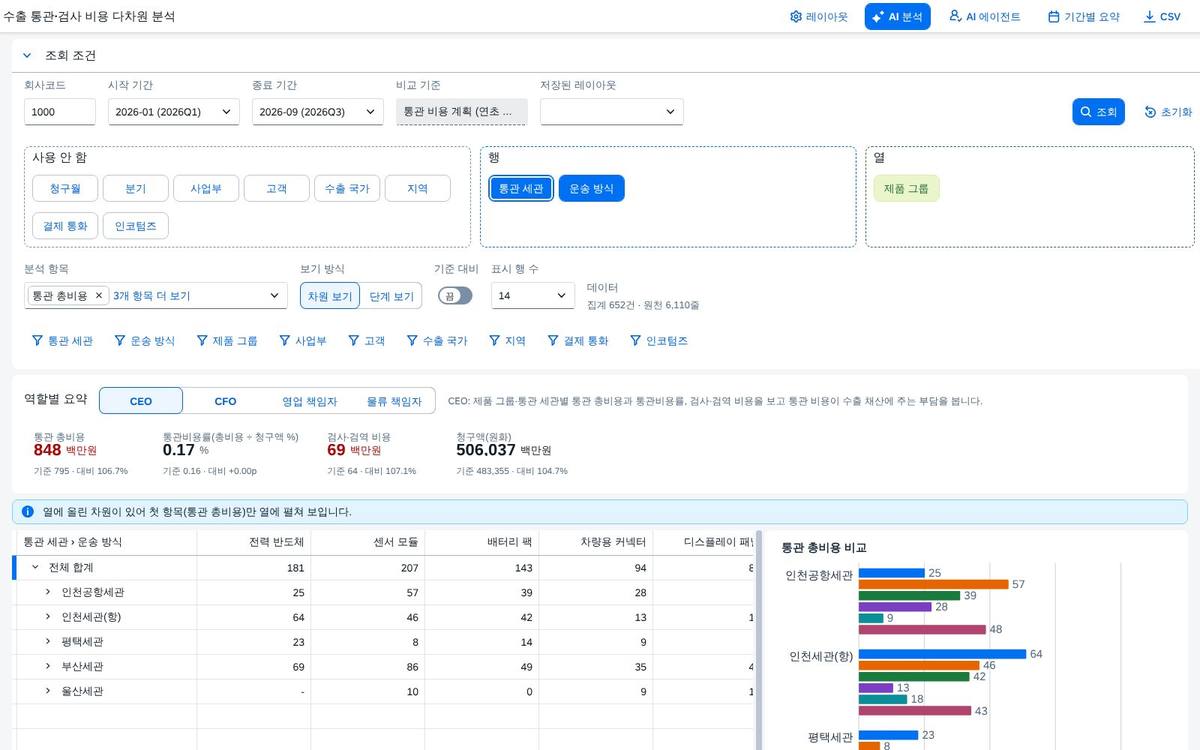Click the 비교 기준 field
1200x750 pixels.
462,112
